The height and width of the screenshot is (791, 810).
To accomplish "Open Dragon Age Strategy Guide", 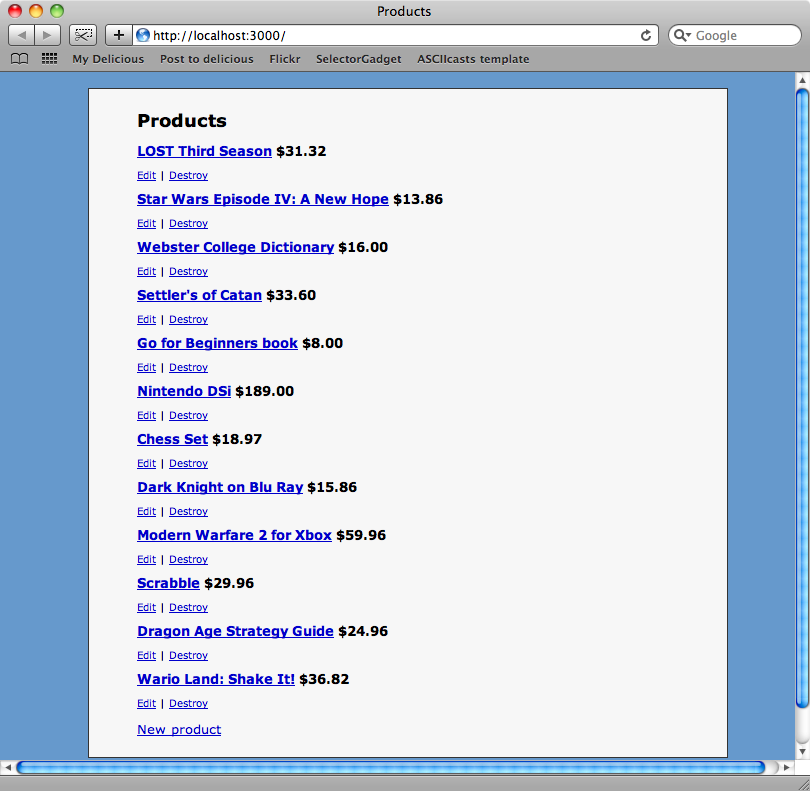I will pos(236,631).
